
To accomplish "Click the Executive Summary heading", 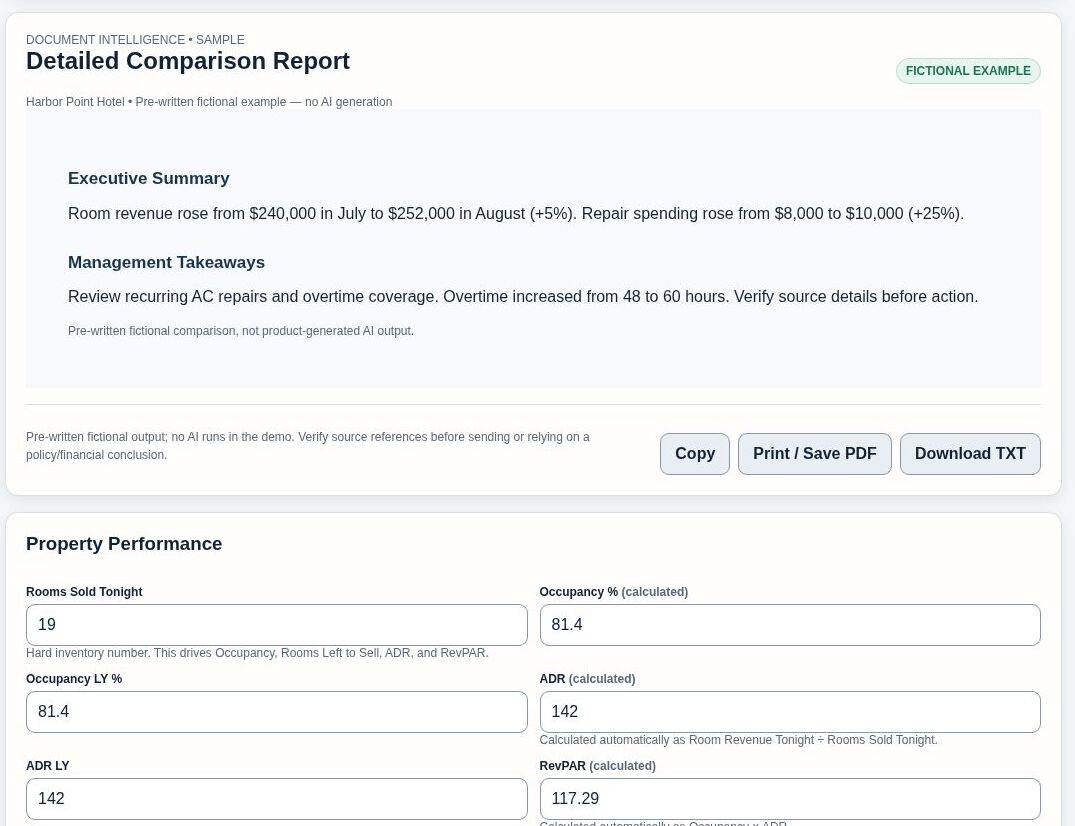I will click(x=149, y=178).
